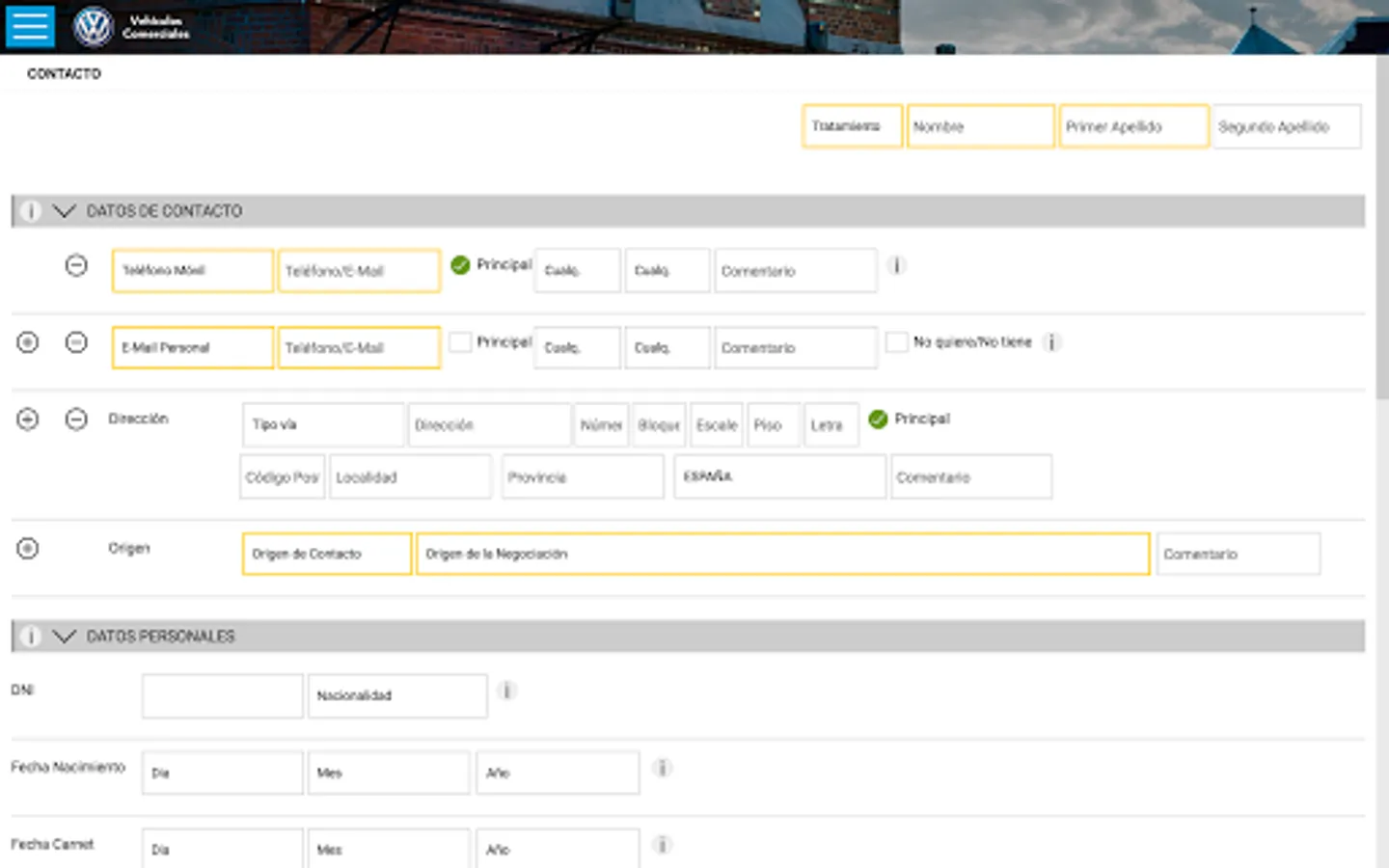The image size is (1389, 868).
Task: Open info icon next to Nacionalidad field
Action: 506,691
